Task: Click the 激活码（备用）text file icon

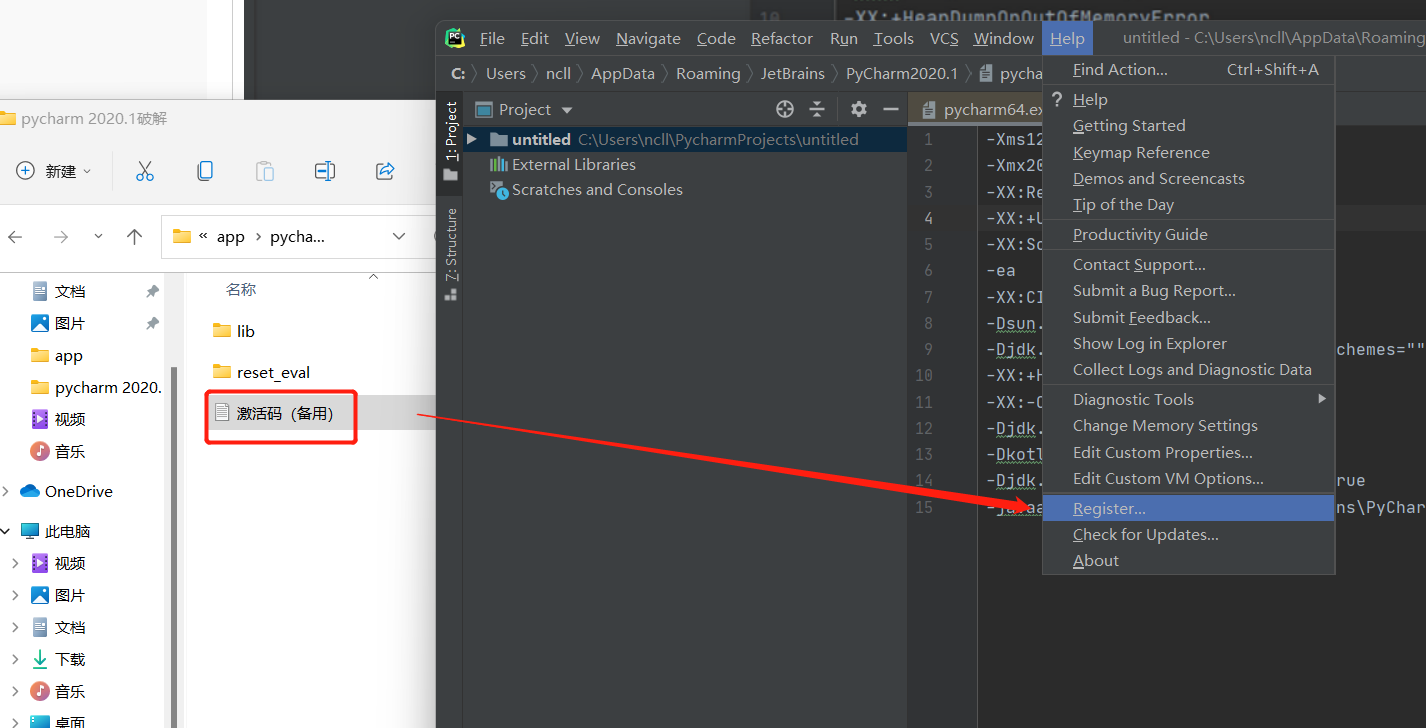Action: pos(222,413)
